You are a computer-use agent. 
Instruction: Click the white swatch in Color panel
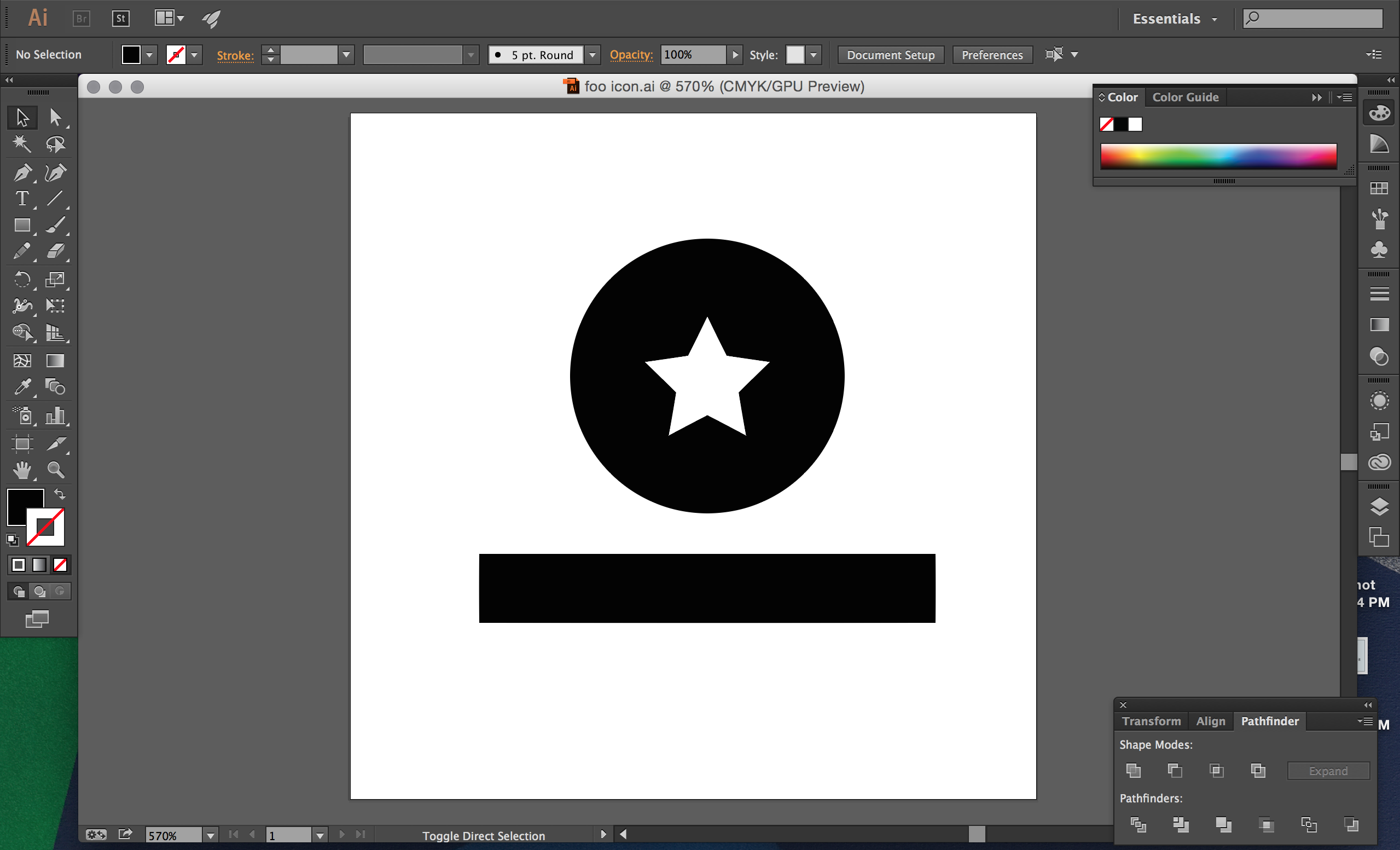[1135, 124]
